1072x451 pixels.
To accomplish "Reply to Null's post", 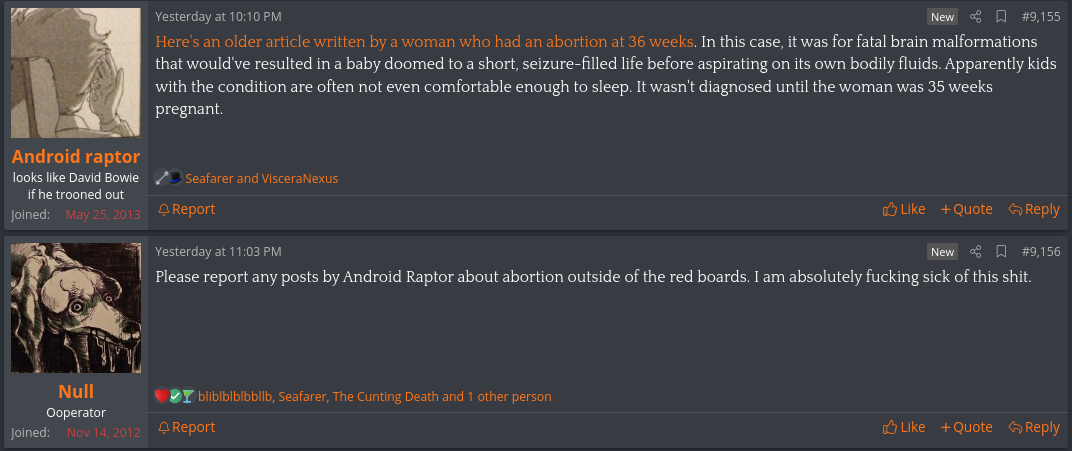I will point(1034,427).
